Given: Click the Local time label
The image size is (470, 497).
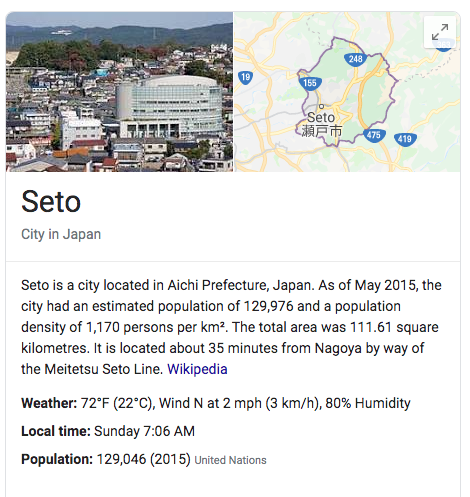Looking at the screenshot, I should 56,431.
